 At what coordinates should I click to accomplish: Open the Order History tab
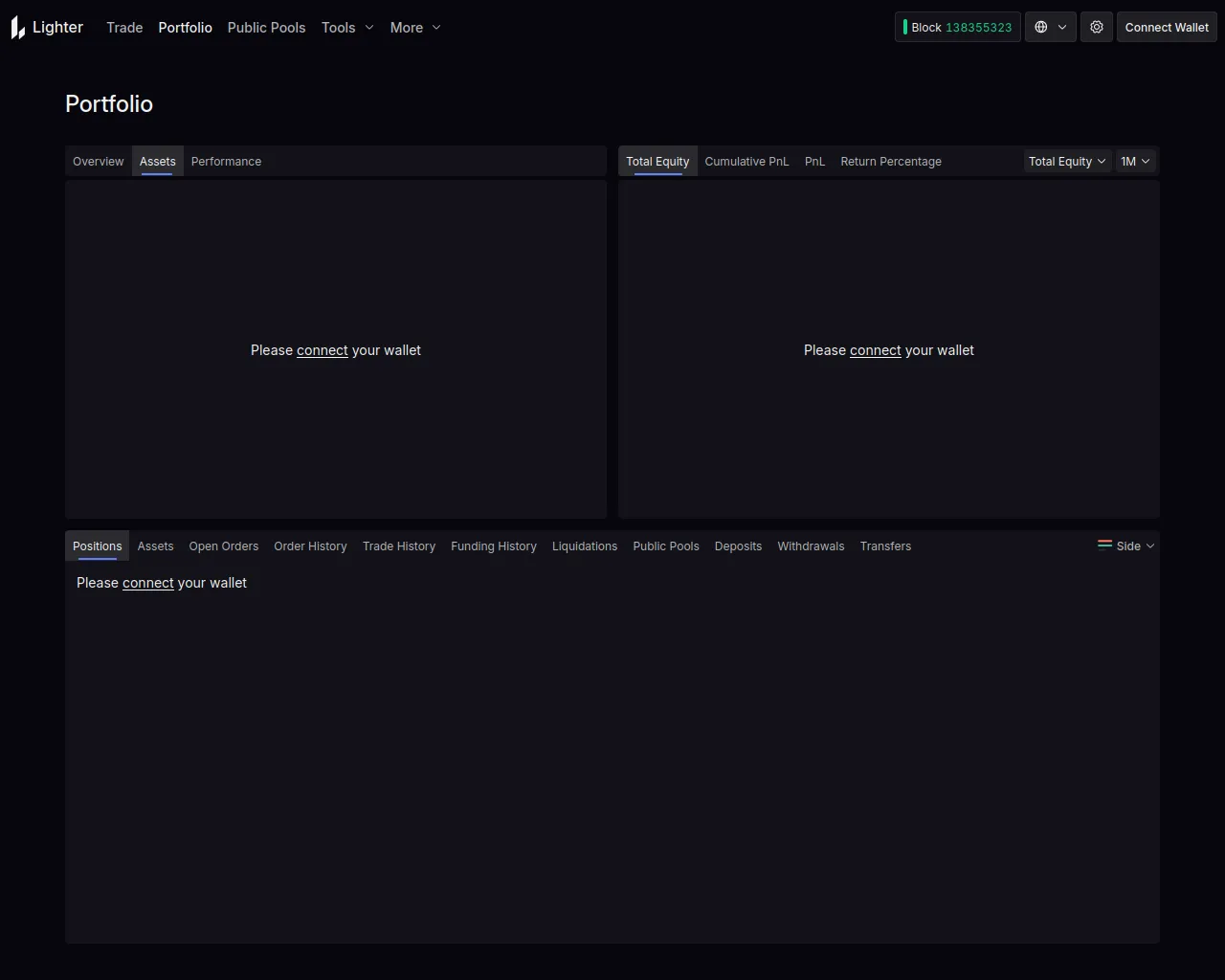pyautogui.click(x=310, y=546)
